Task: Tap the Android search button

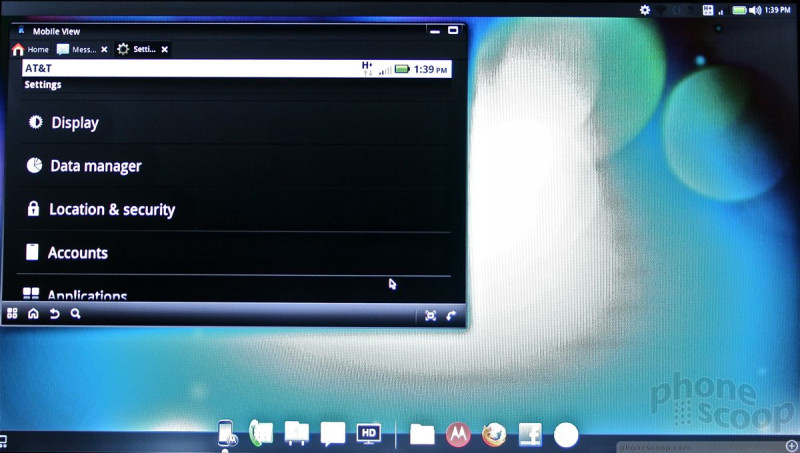Action: pos(76,314)
